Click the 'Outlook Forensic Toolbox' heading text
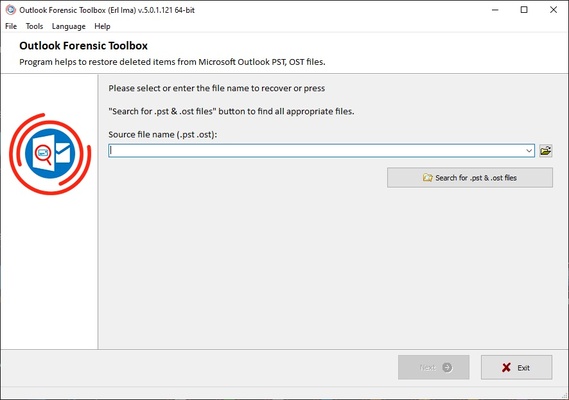Image resolution: width=569 pixels, height=400 pixels. [83, 46]
